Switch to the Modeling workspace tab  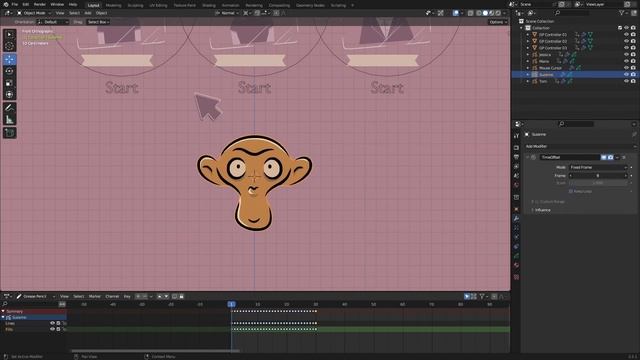point(113,5)
